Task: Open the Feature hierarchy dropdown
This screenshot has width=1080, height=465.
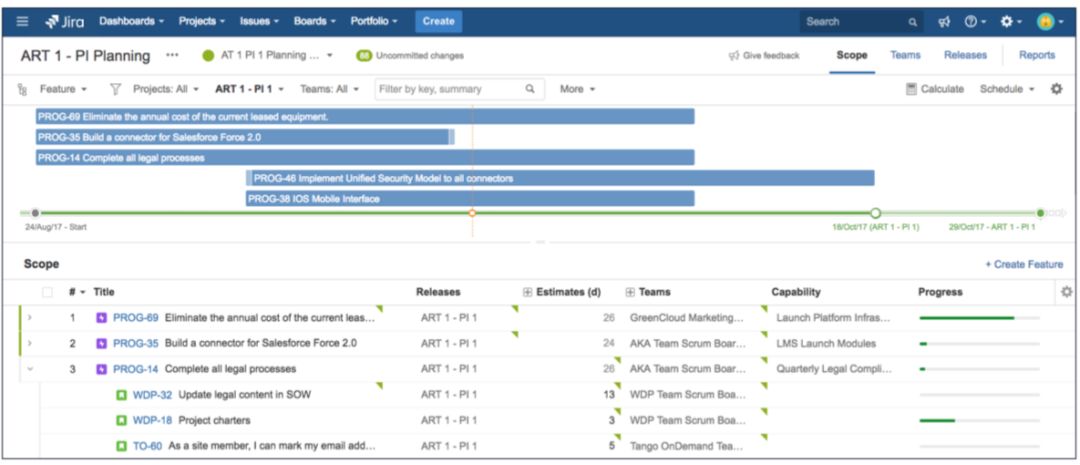Action: [63, 89]
